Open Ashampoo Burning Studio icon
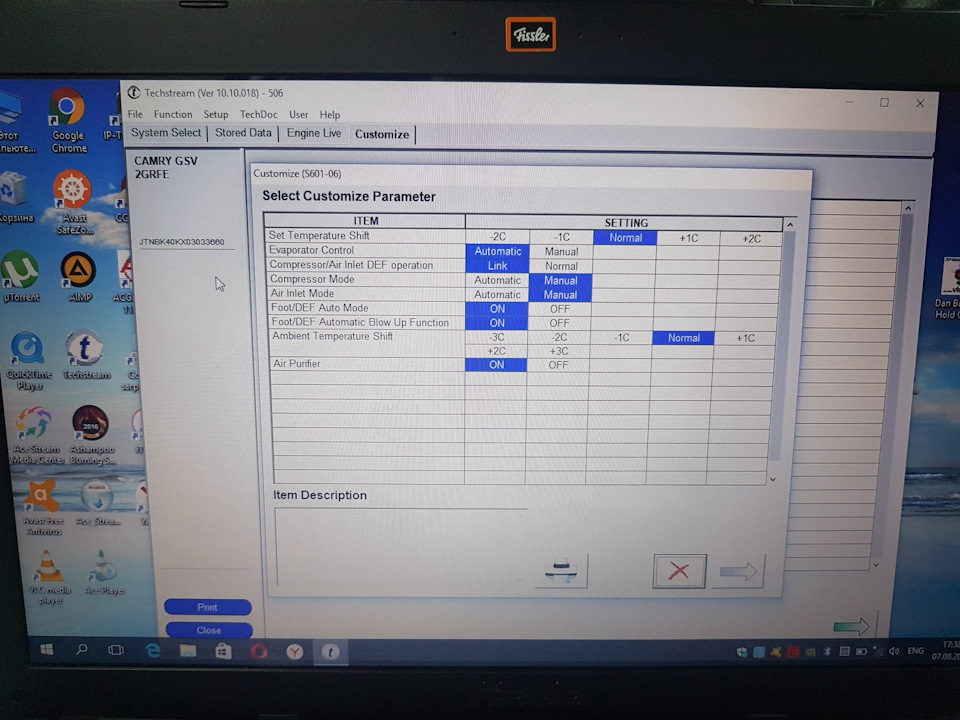960x720 pixels. click(91, 435)
